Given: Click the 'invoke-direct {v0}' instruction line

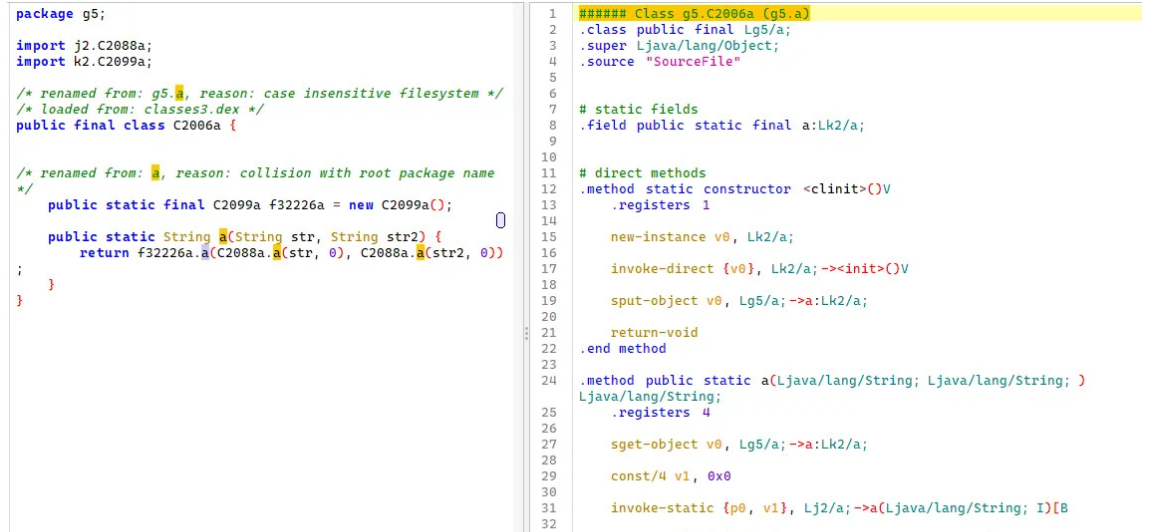Looking at the screenshot, I should click(760, 269).
